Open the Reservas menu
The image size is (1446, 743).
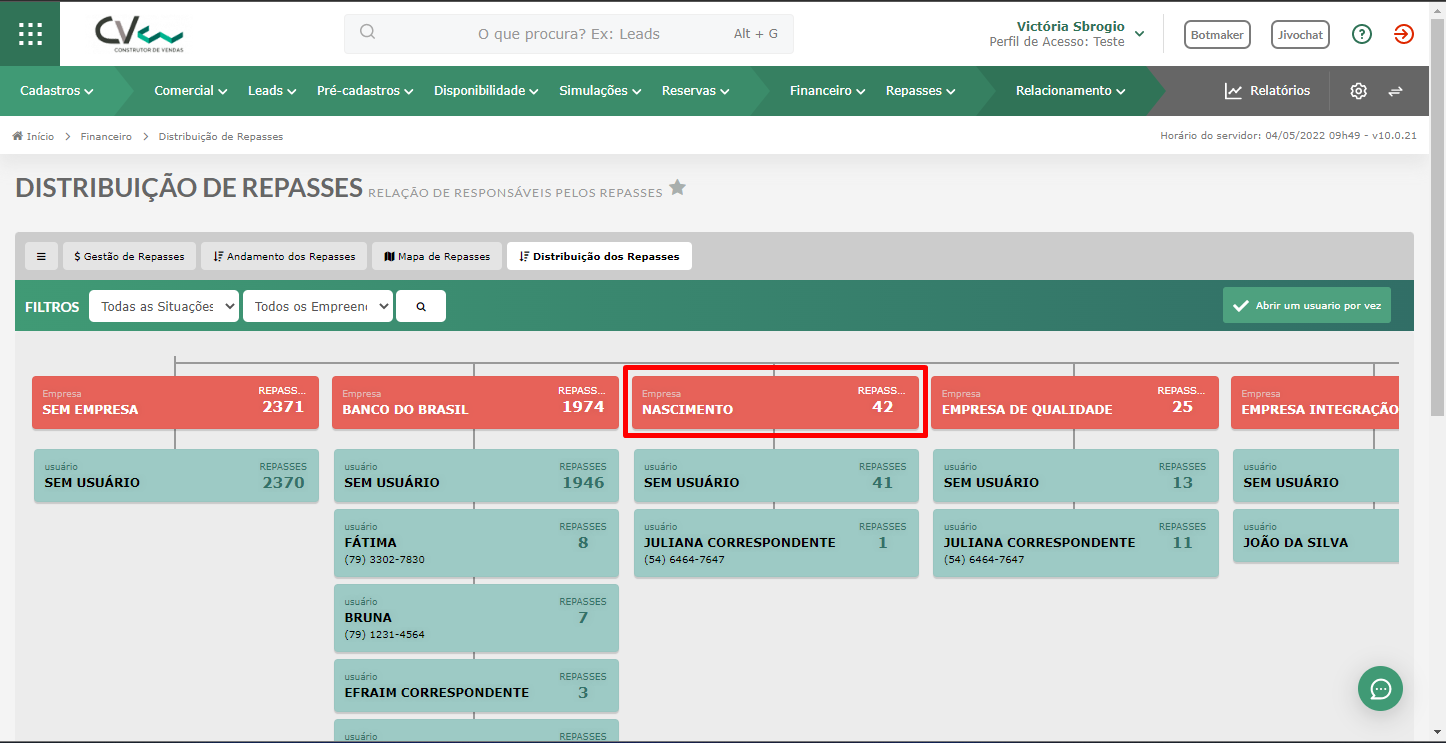(x=696, y=91)
